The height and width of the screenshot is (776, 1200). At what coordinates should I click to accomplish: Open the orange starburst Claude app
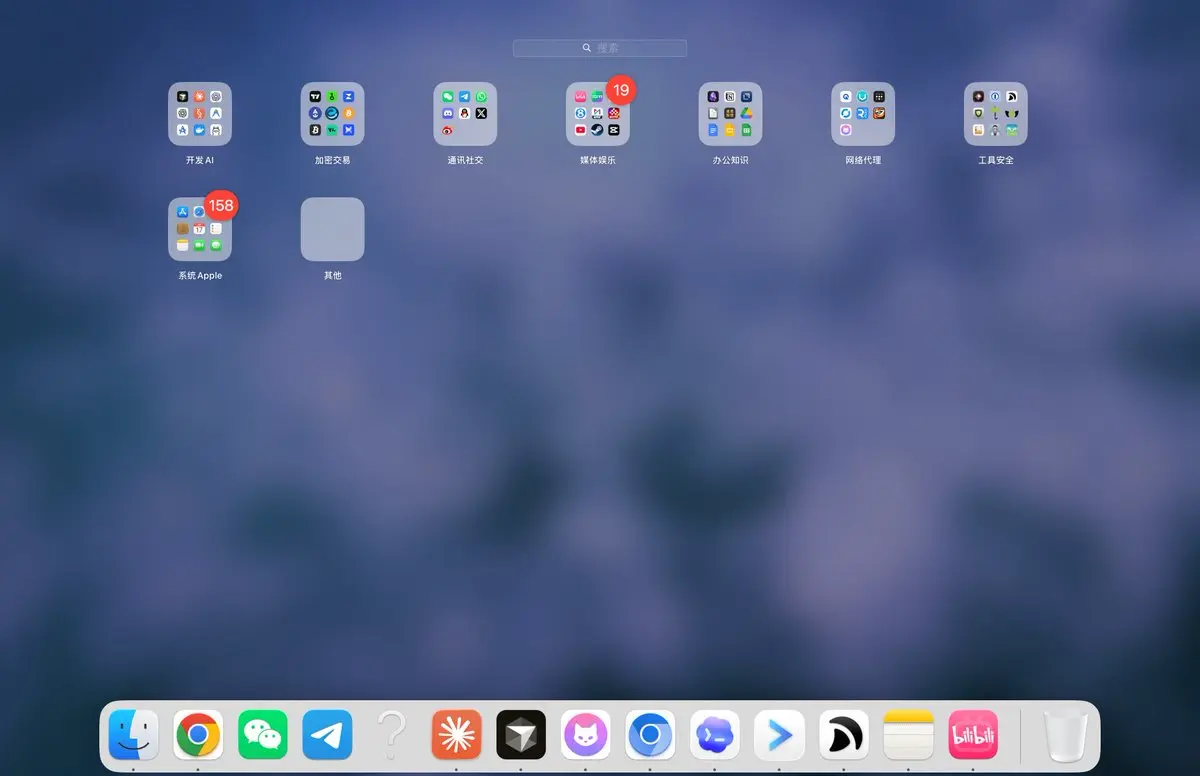(457, 736)
